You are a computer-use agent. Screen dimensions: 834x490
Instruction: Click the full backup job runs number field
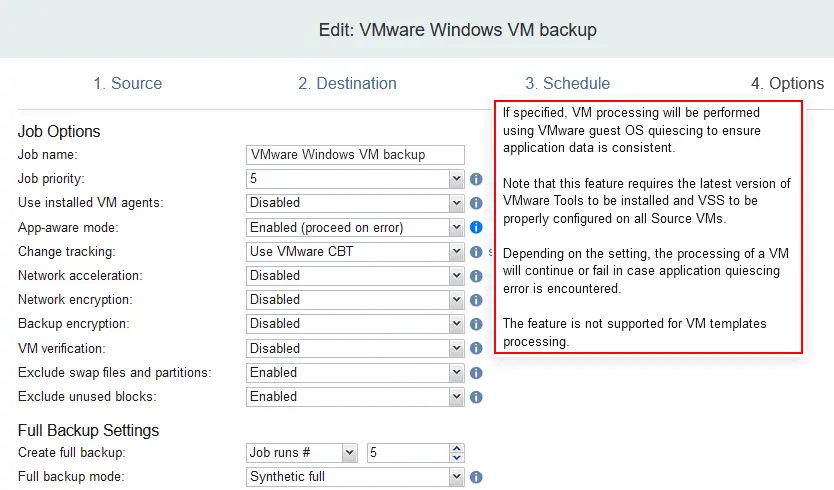pyautogui.click(x=408, y=453)
